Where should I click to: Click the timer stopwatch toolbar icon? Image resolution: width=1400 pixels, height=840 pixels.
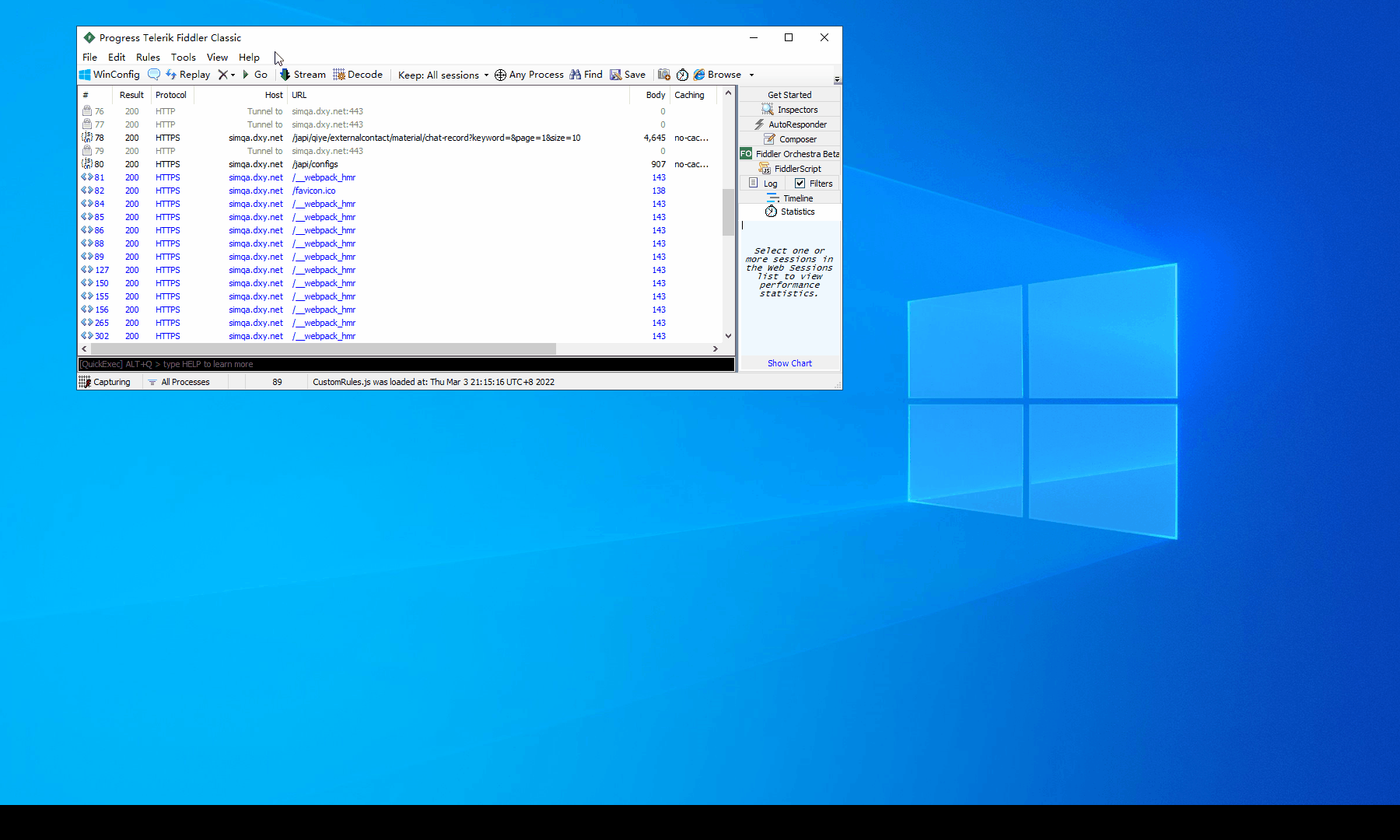coord(682,75)
